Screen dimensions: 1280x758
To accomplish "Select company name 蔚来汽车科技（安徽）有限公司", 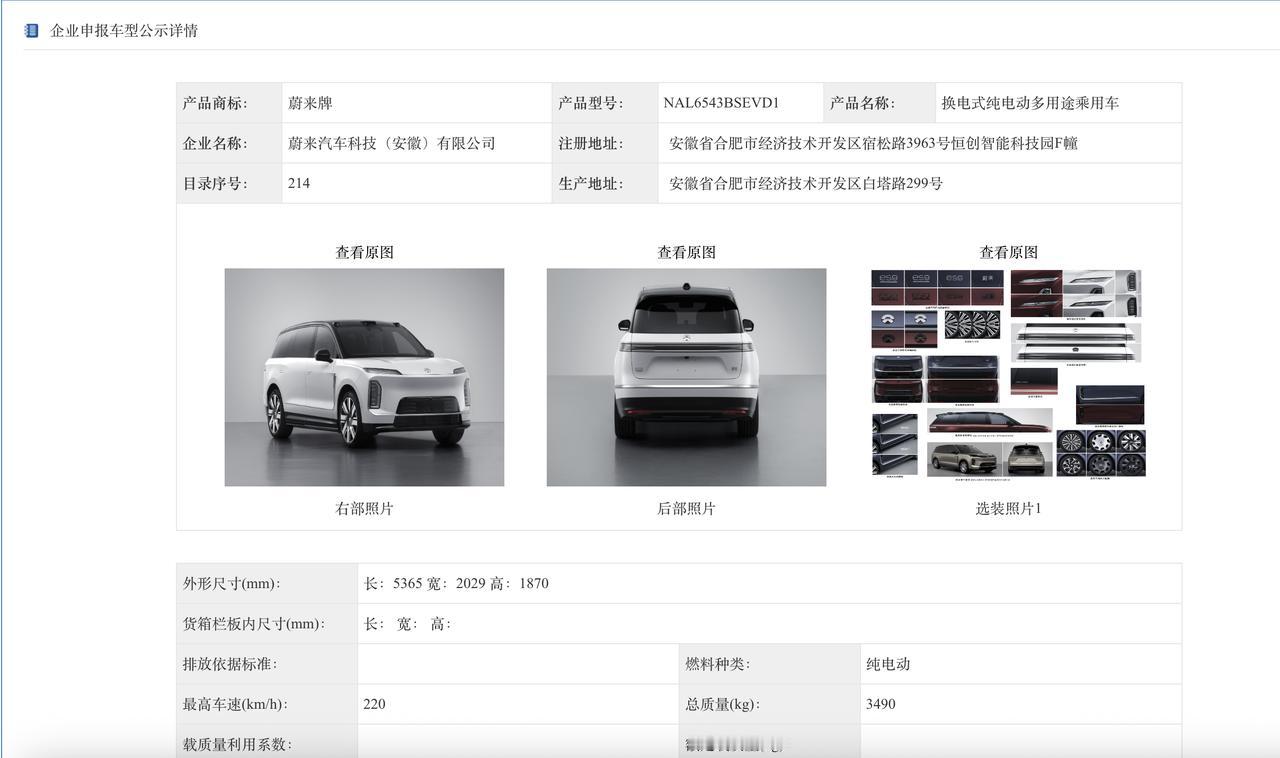I will 392,143.
